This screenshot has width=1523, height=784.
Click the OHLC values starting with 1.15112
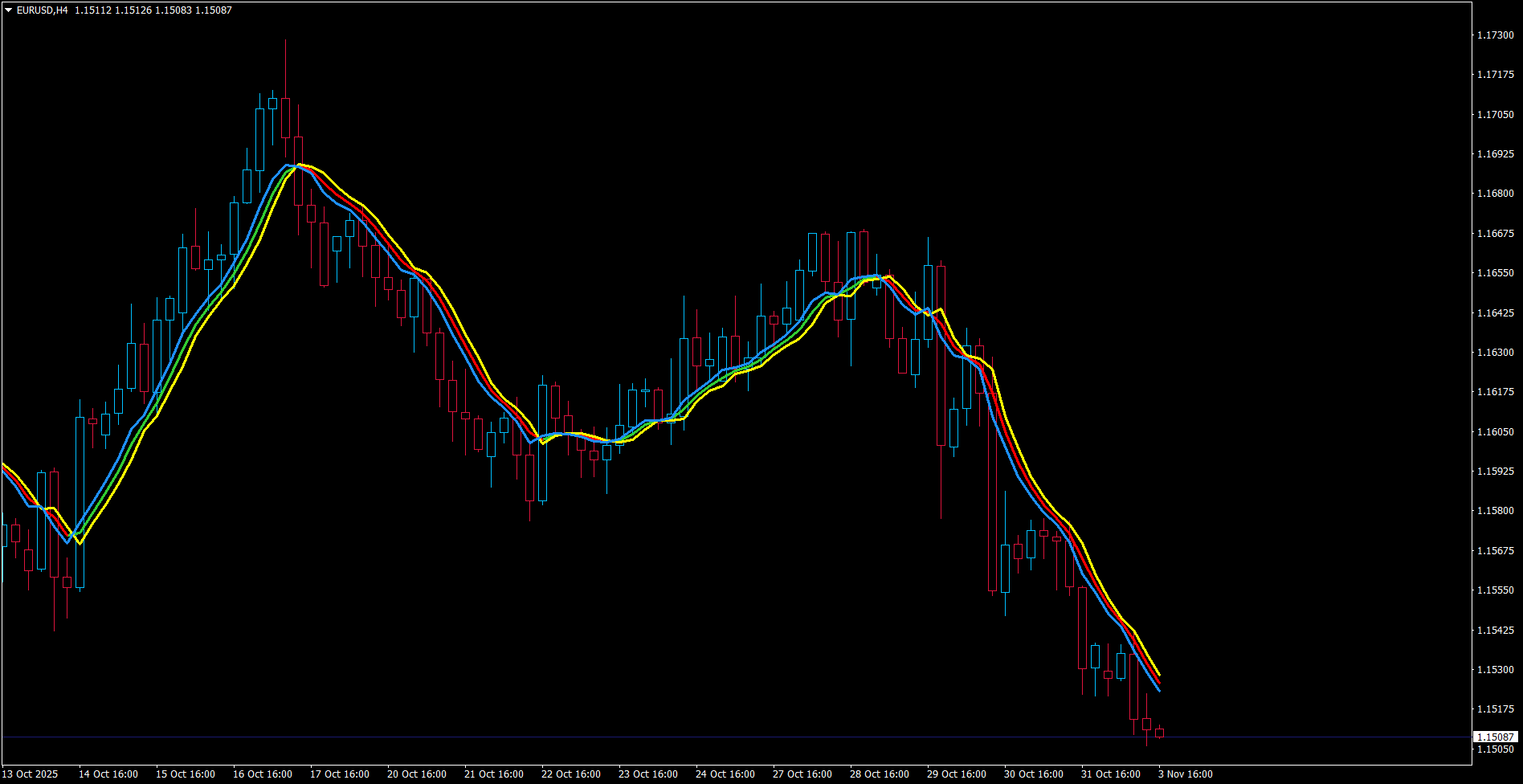153,10
